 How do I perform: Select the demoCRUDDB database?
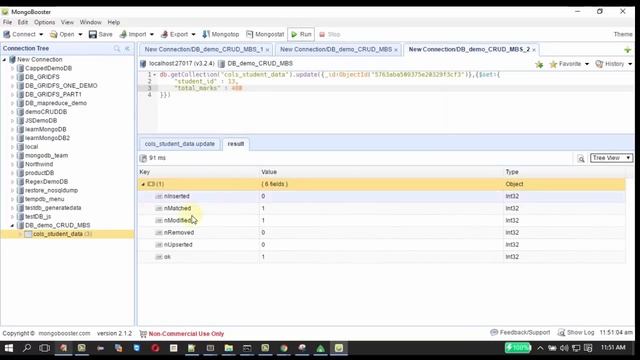(x=46, y=112)
